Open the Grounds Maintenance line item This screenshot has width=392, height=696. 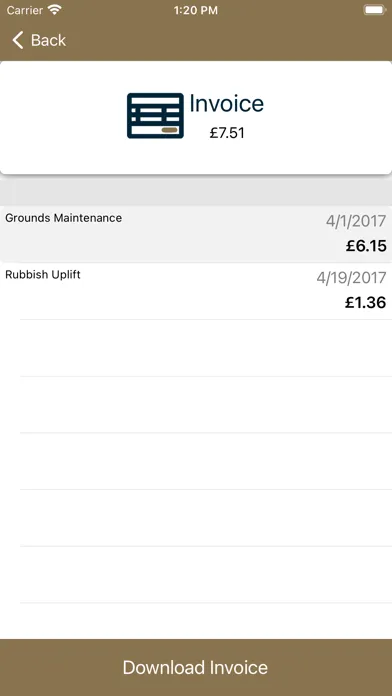196,234
